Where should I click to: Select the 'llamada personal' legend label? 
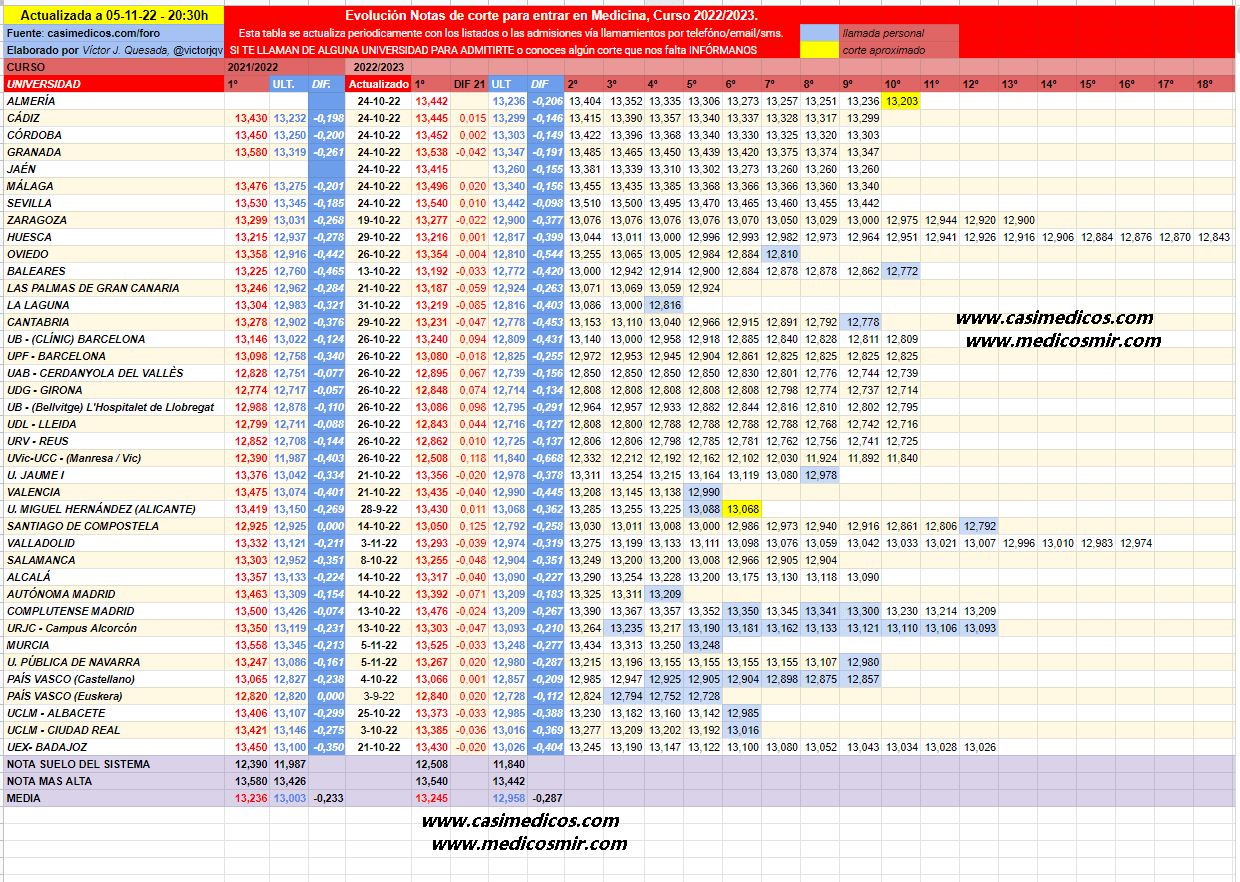coord(898,33)
